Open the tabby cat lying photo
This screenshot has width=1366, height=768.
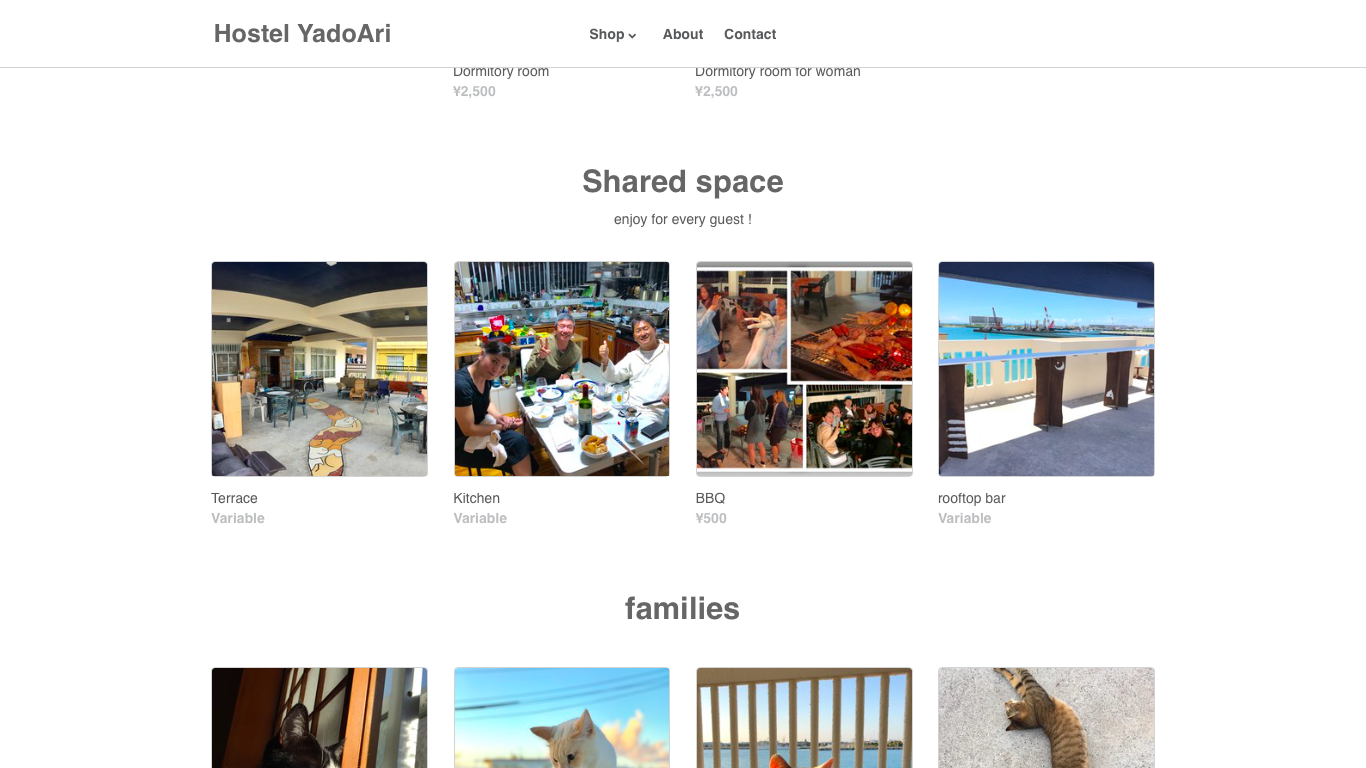[x=1046, y=717]
